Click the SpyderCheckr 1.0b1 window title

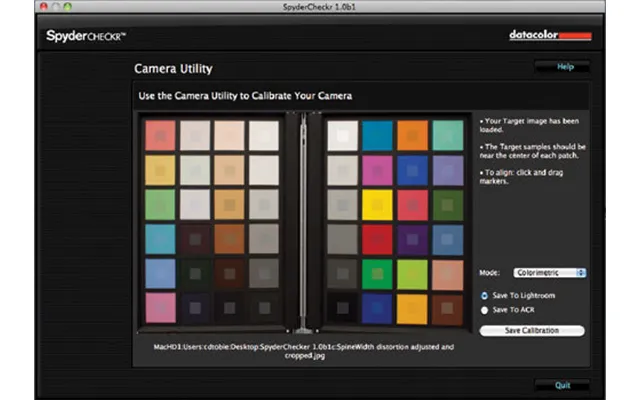click(x=319, y=7)
